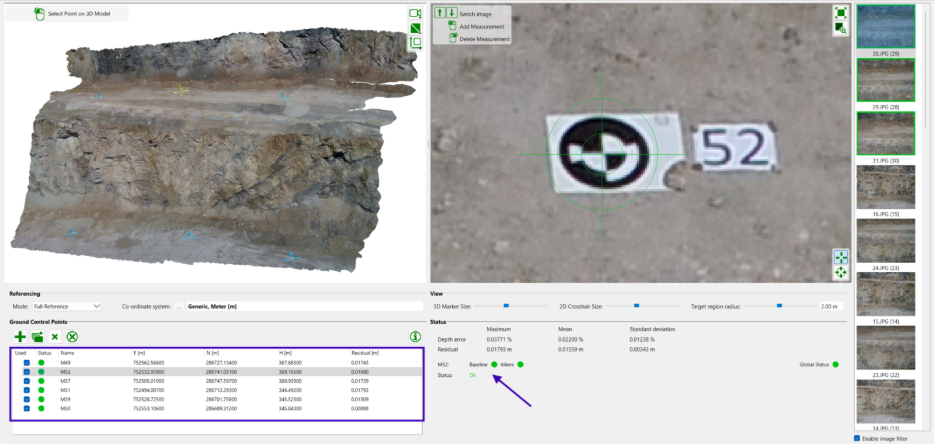This screenshot has height=444, width=936.
Task: Disable the Enable image filter checkbox
Action: tap(858, 438)
